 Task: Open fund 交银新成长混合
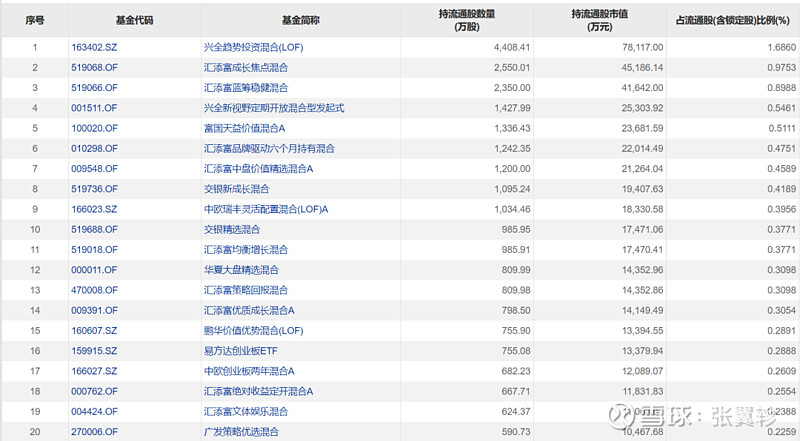coord(236,189)
